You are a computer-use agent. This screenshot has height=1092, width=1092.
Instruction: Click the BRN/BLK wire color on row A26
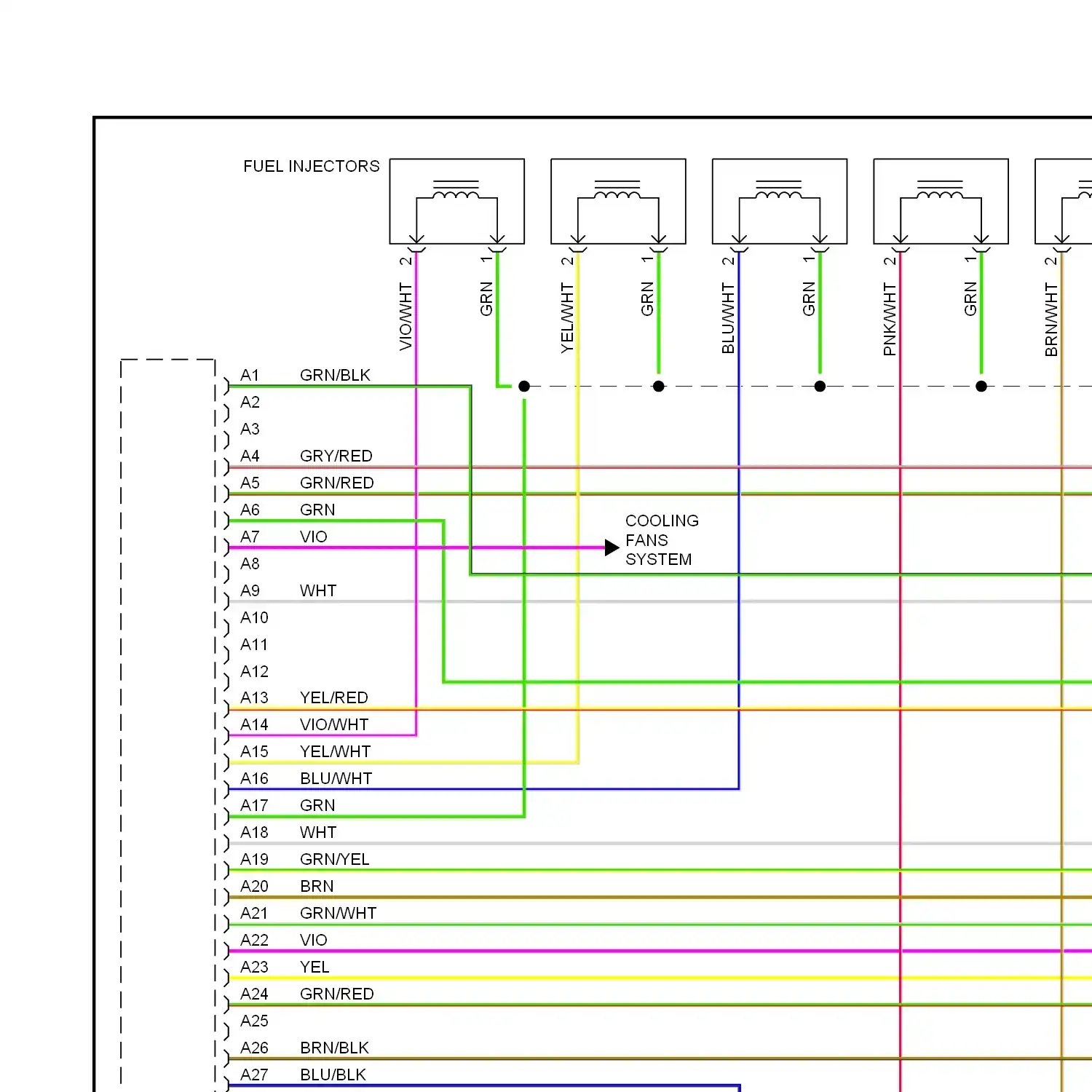point(335,1048)
